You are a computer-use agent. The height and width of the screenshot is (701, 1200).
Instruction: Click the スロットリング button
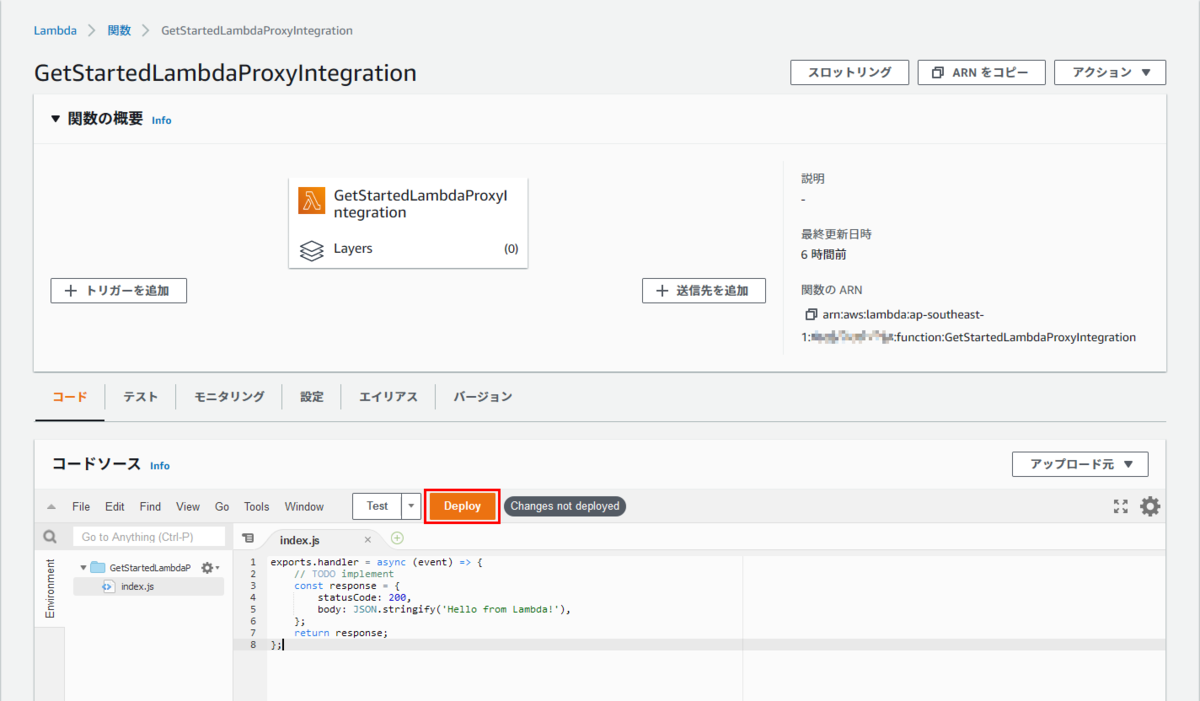[x=849, y=73]
